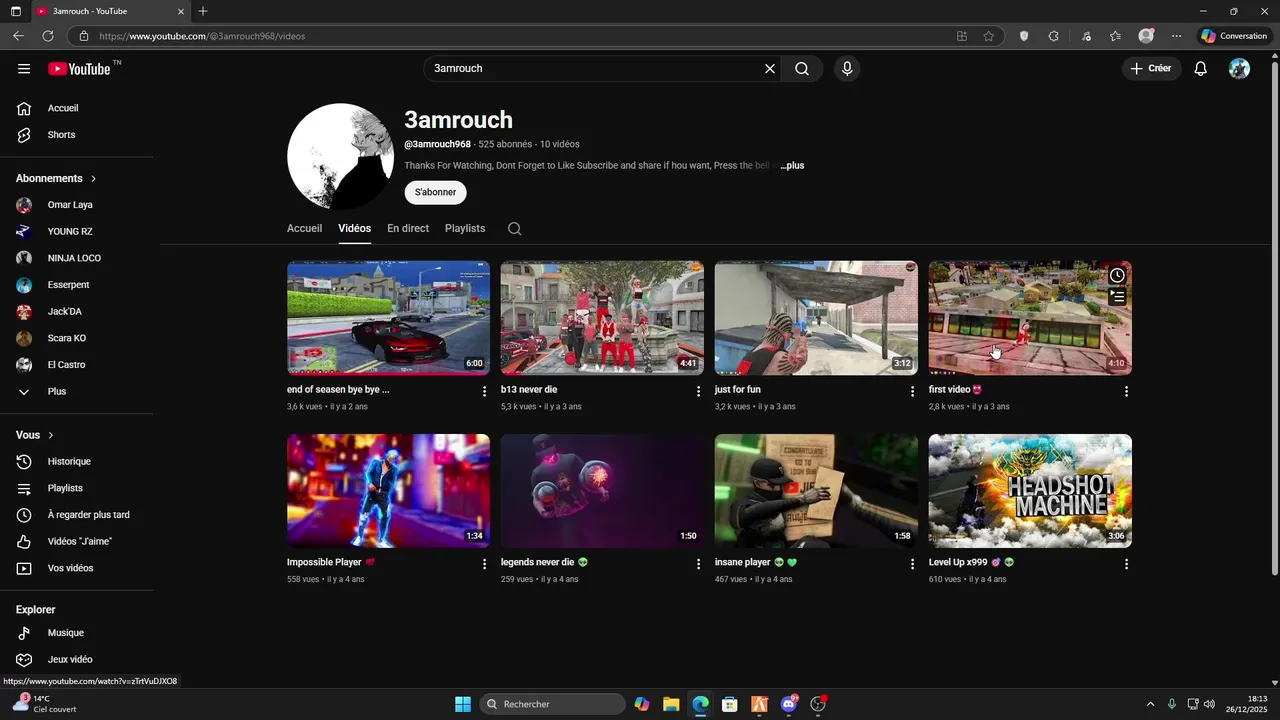Add first video to queue icon
1280x720 pixels.
1117,297
